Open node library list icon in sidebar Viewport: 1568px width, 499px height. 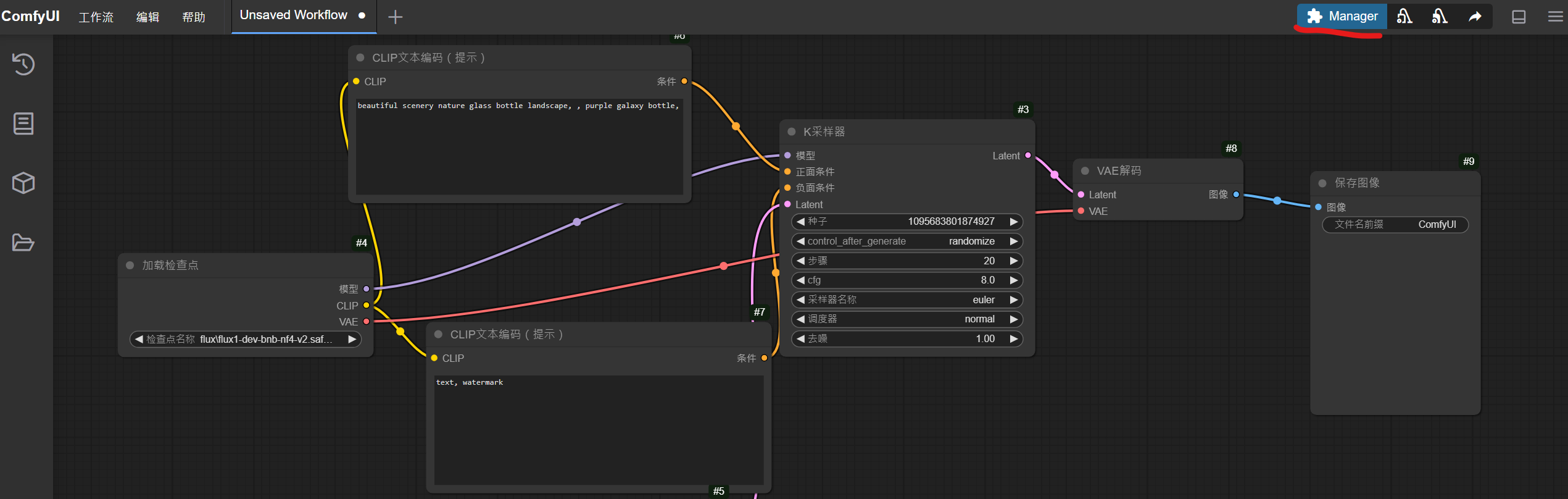coord(23,124)
